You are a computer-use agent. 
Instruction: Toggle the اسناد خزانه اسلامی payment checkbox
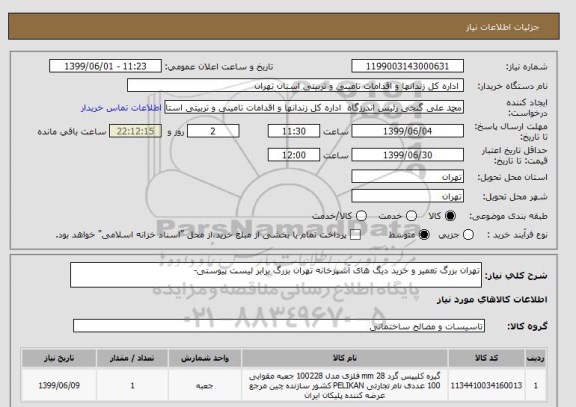click(355, 235)
